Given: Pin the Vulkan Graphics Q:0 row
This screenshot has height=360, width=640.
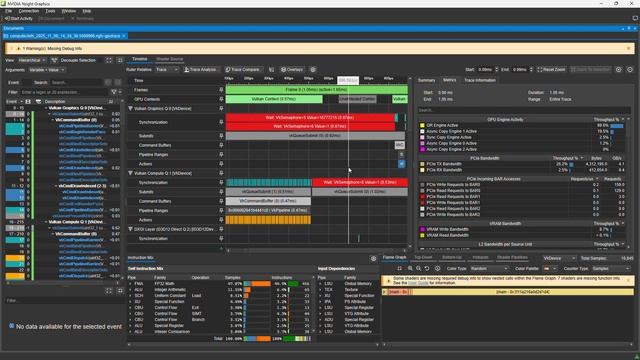Looking at the screenshot, I should (x=221, y=109).
